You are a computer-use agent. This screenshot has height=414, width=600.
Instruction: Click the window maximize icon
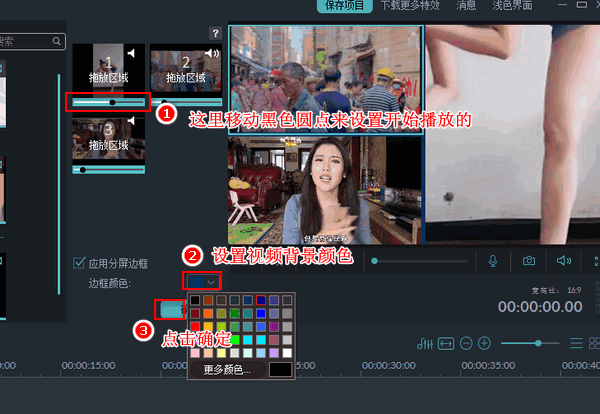[x=582, y=5]
